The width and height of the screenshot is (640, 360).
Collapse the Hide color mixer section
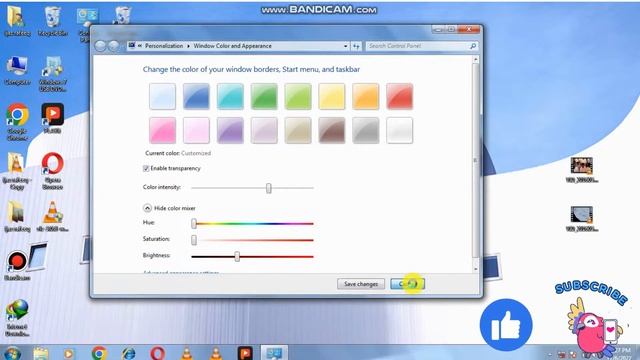(147, 208)
